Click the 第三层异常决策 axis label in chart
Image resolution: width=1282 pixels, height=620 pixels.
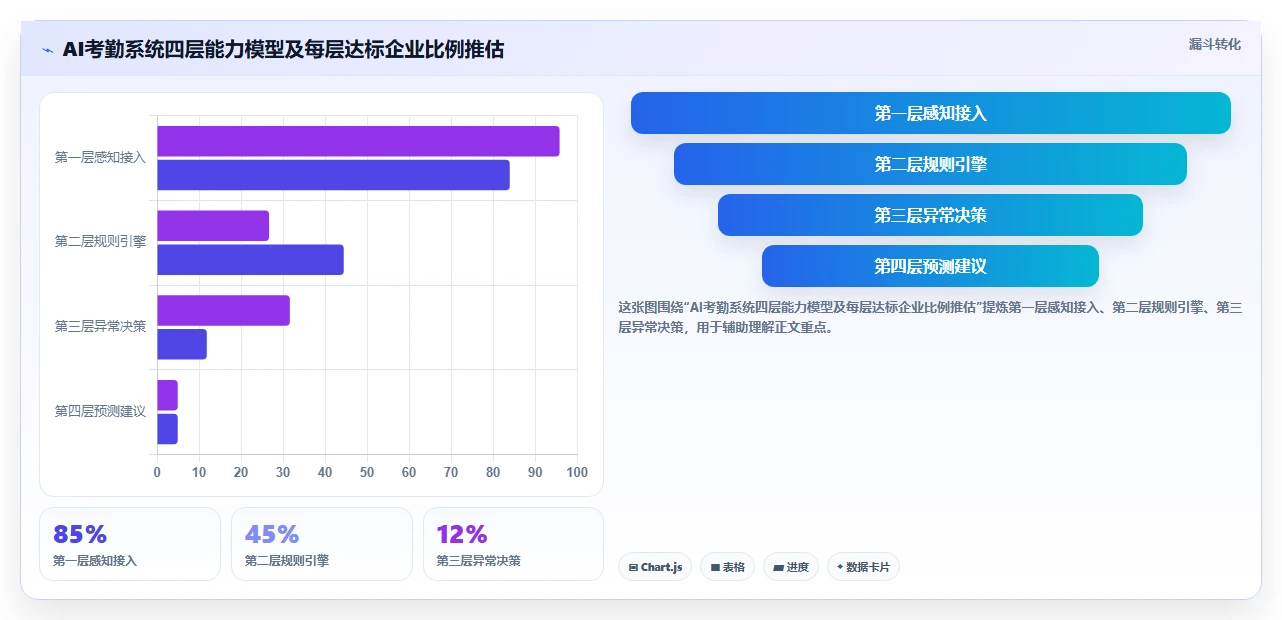(x=100, y=326)
